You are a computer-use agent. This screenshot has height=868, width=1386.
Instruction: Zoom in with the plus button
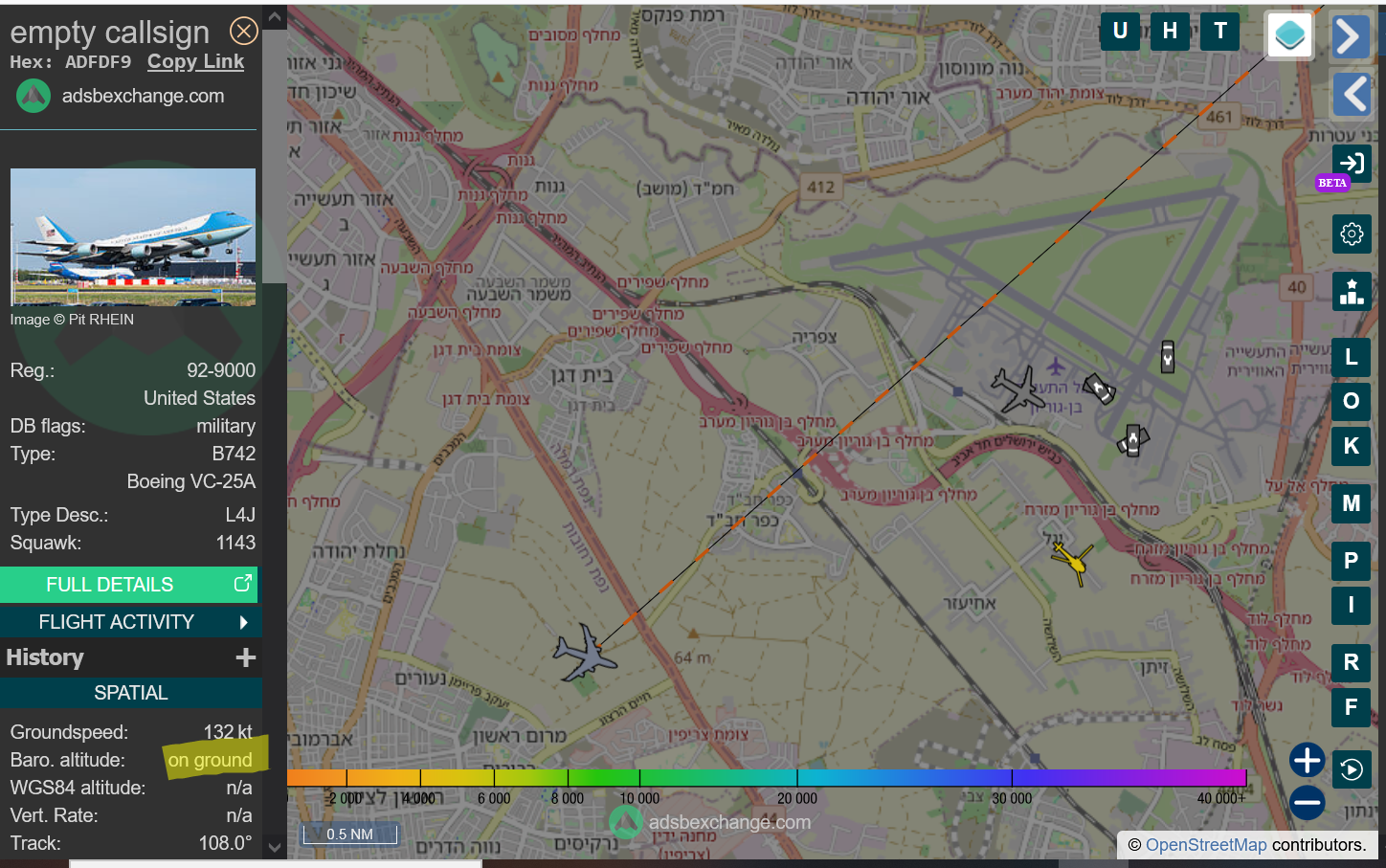[x=1307, y=760]
